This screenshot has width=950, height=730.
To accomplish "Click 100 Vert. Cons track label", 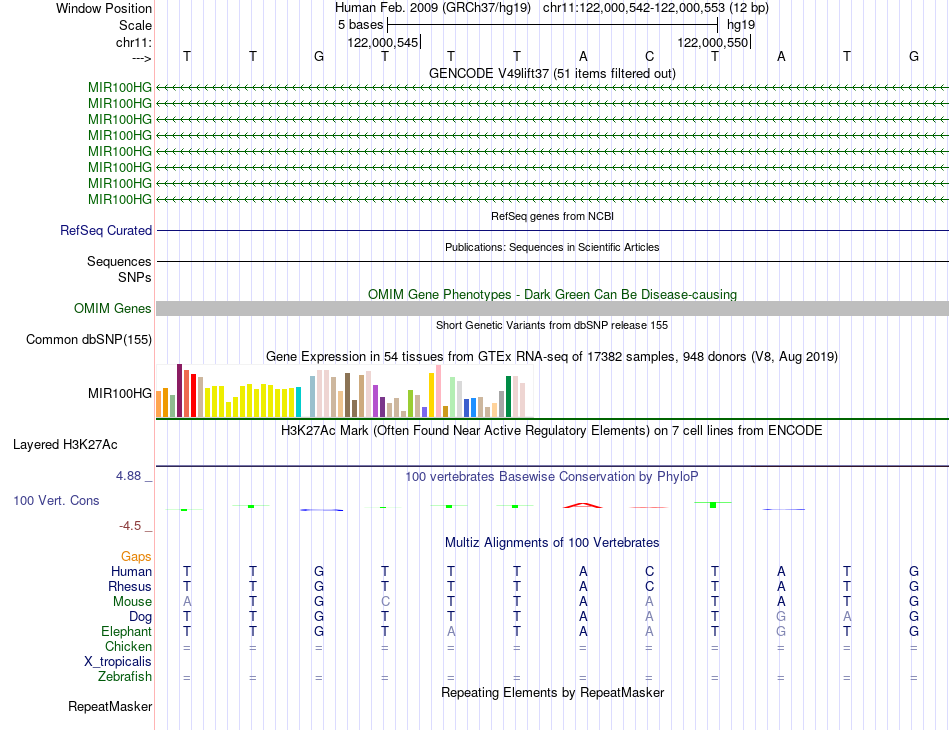I will click(56, 500).
